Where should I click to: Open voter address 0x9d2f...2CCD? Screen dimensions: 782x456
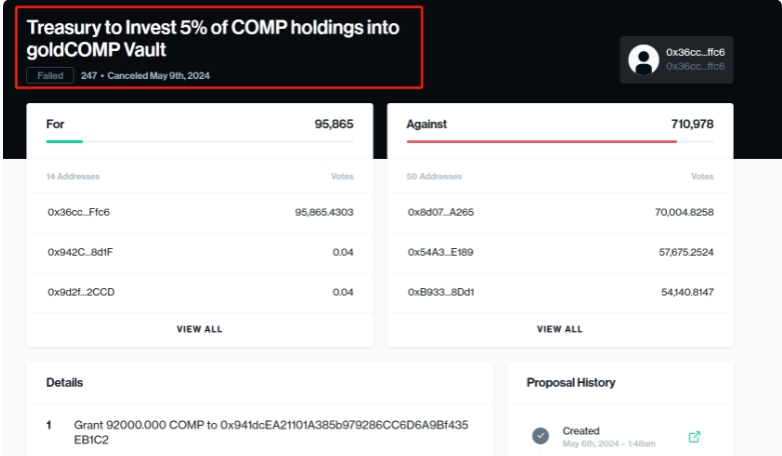[81, 292]
